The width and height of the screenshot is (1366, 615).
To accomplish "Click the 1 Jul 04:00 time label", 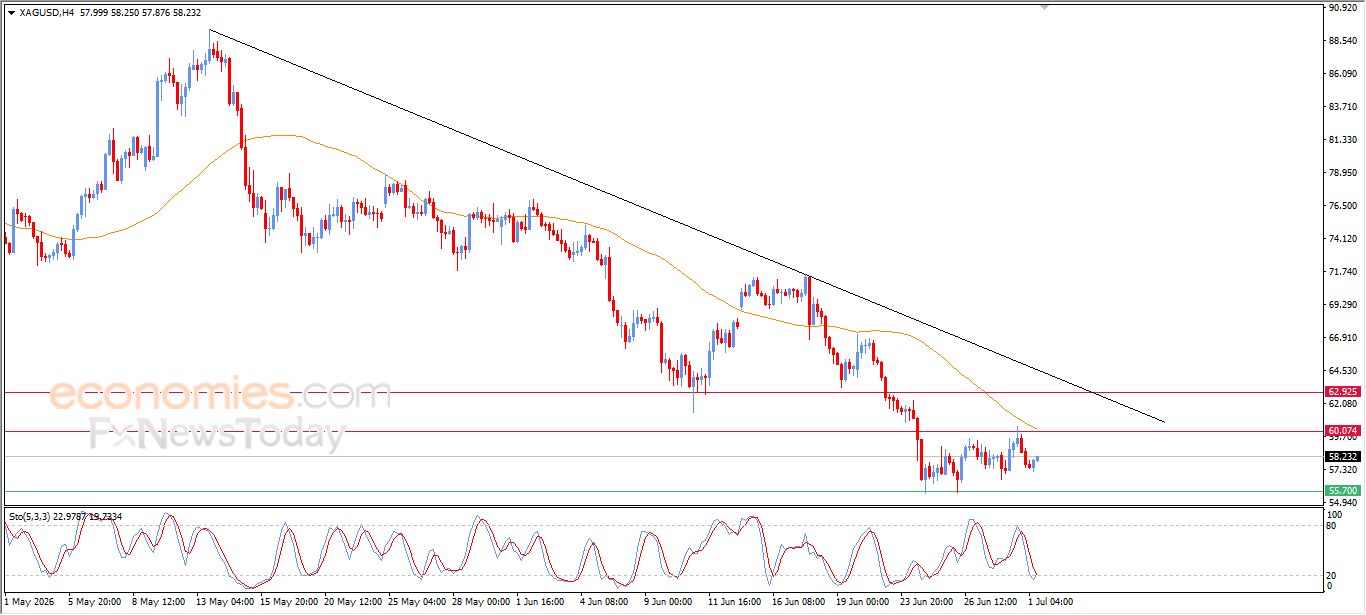I will [1051, 602].
